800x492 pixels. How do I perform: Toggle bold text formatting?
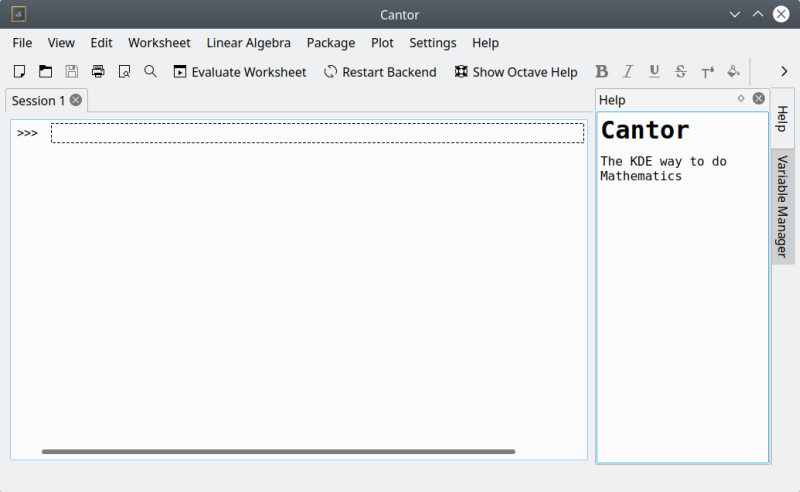(x=601, y=72)
